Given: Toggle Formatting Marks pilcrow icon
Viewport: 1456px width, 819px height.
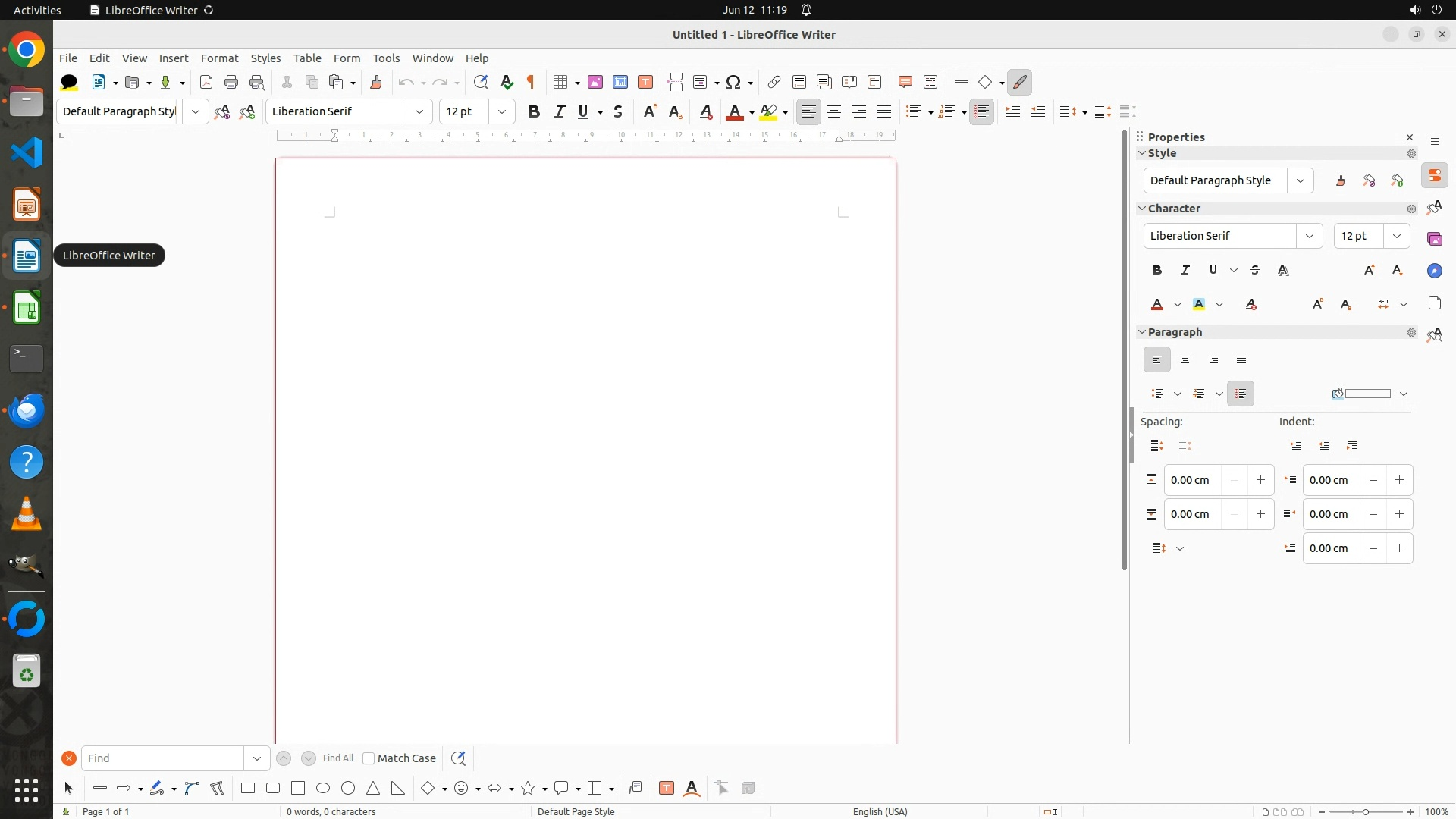Looking at the screenshot, I should coord(531,82).
